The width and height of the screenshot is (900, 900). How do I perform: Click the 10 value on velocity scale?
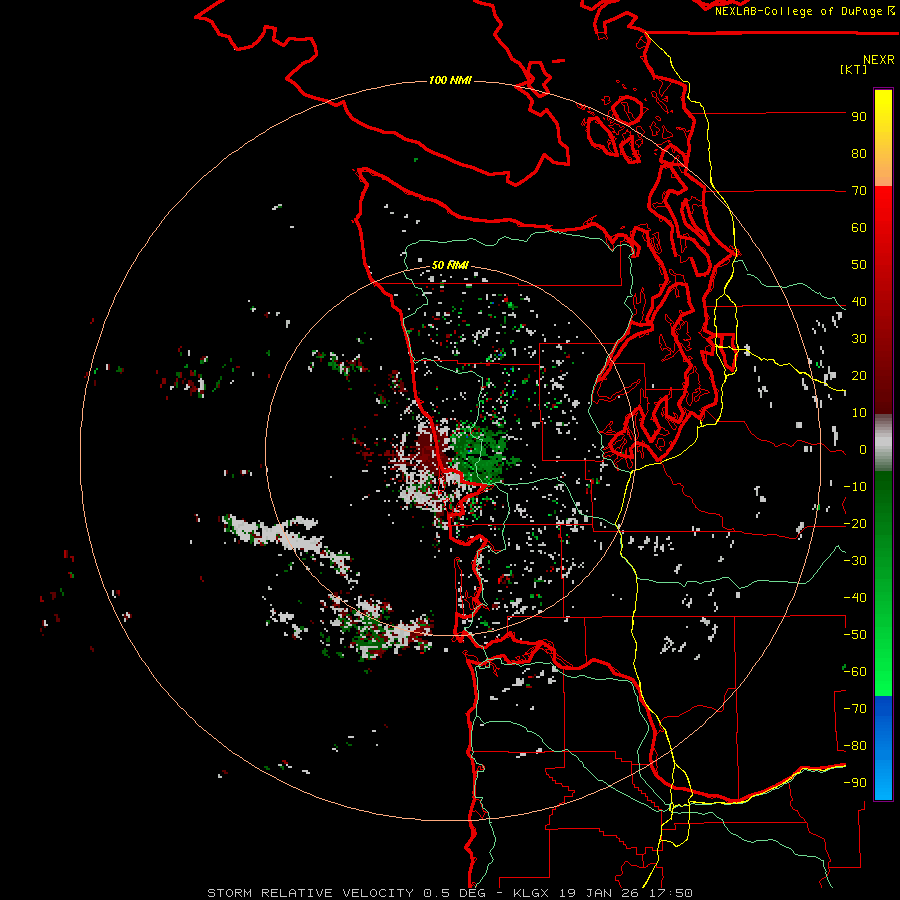859,413
